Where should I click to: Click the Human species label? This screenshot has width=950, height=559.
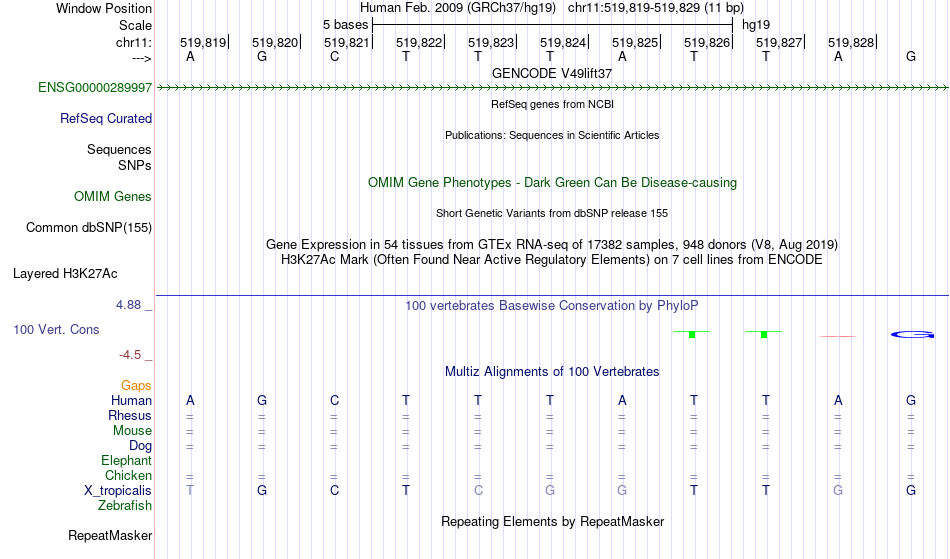131,401
